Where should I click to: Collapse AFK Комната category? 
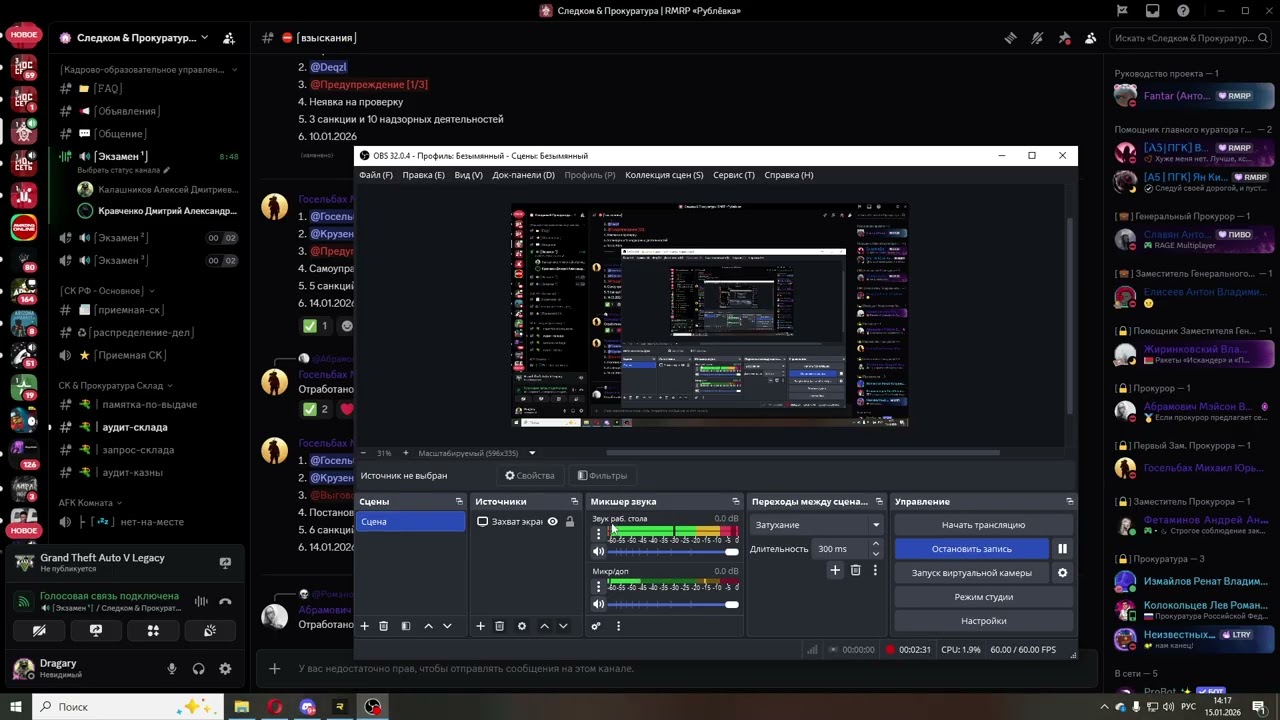point(90,503)
